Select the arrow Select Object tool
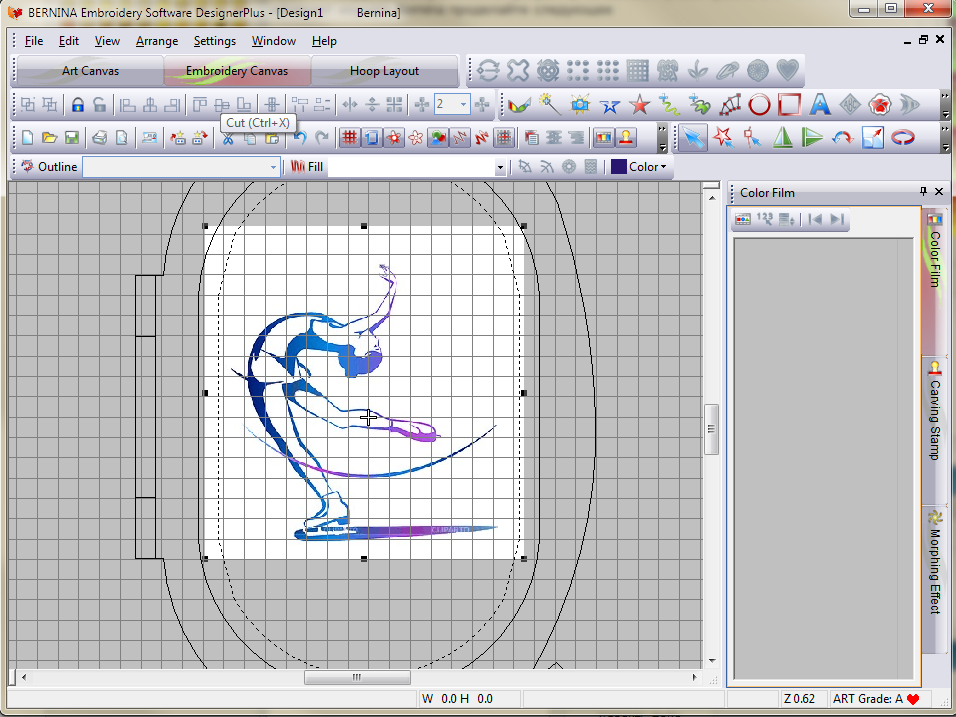This screenshot has height=717, width=956. click(x=693, y=138)
